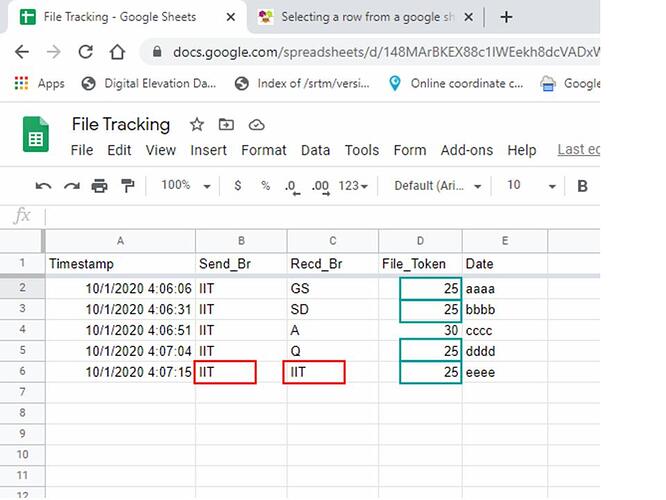This screenshot has width=666, height=500.
Task: Star the File Tracking document
Action: point(197,125)
